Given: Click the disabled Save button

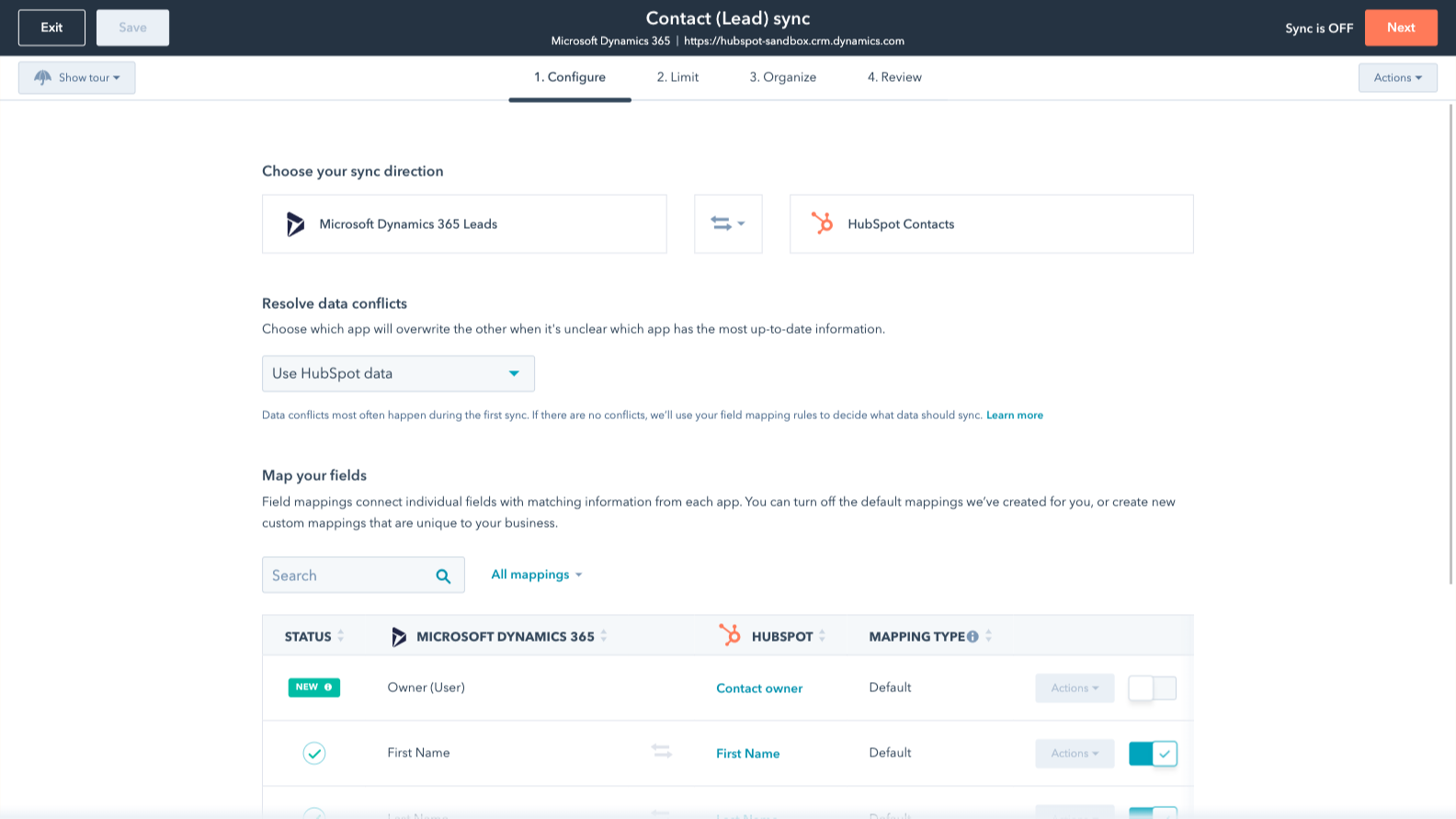Looking at the screenshot, I should (x=132, y=28).
